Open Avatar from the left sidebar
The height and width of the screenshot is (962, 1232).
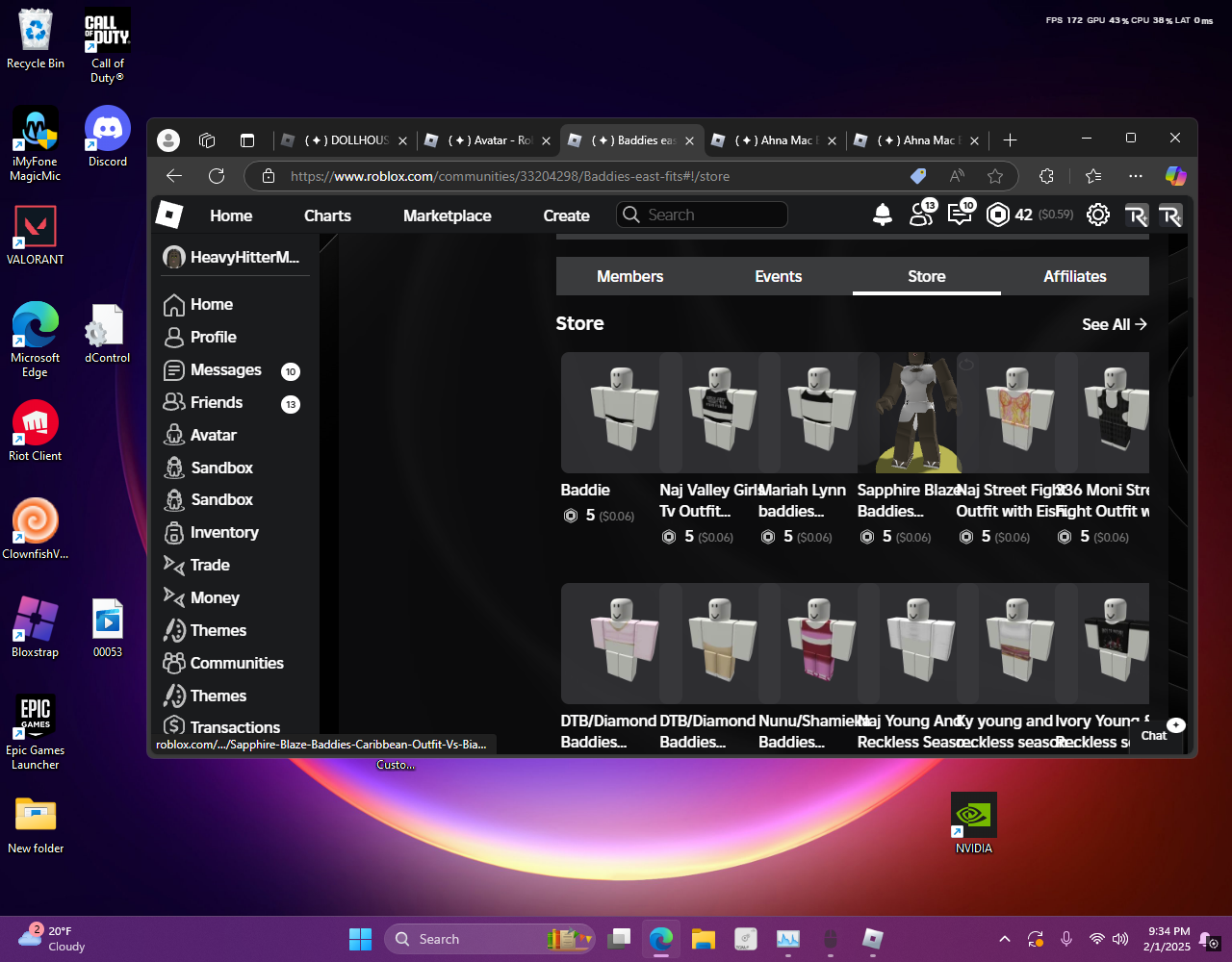point(213,435)
